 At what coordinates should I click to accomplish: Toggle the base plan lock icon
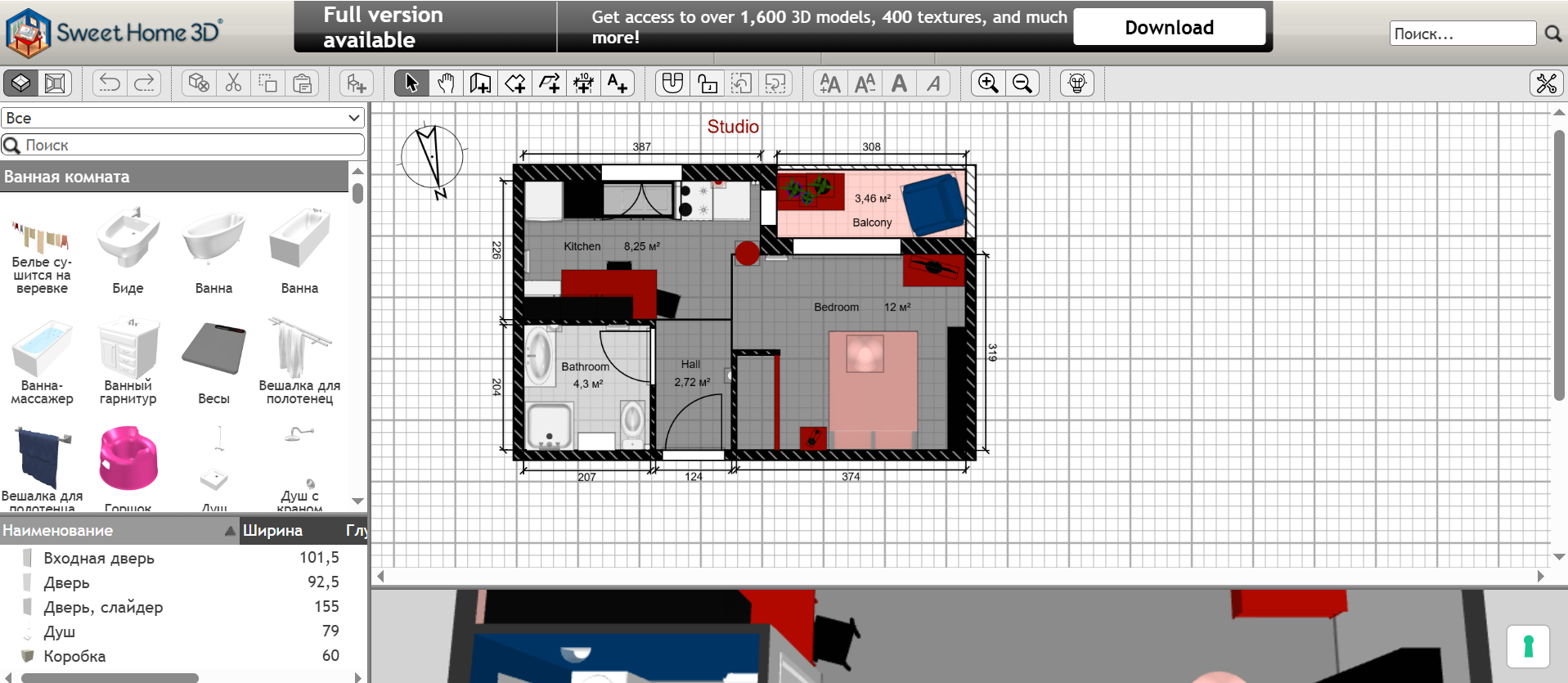[x=708, y=83]
